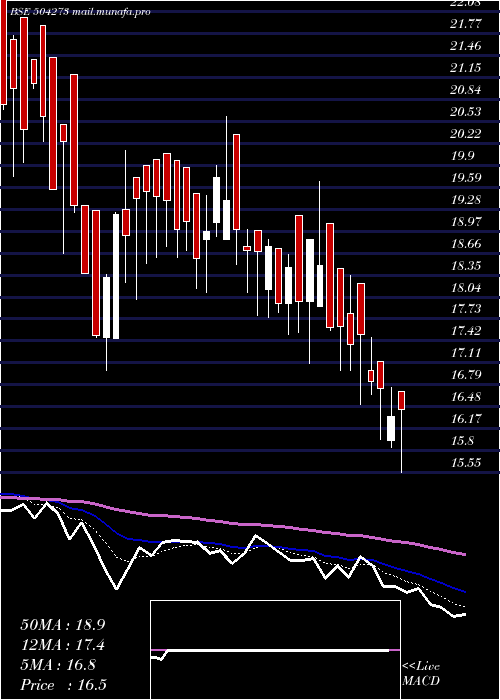500x700 pixels.
Task: Select the 17.11 price axis label
Action: 466,353
